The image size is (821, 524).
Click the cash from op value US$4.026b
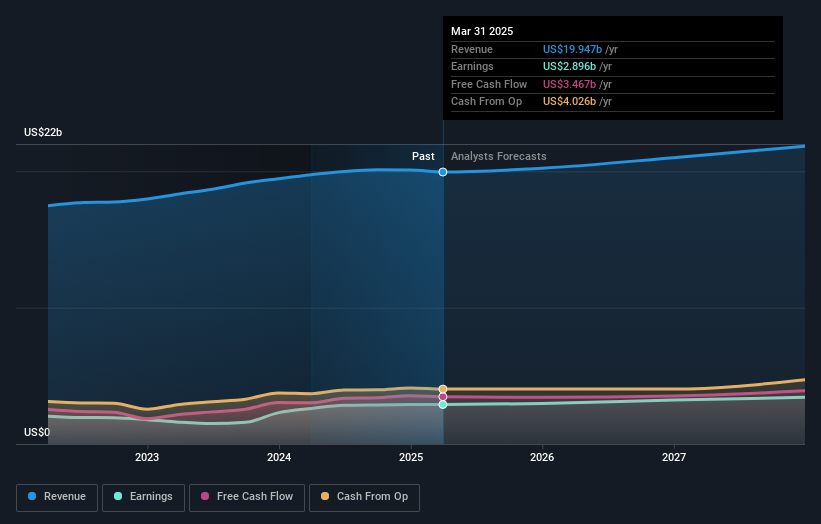click(569, 102)
